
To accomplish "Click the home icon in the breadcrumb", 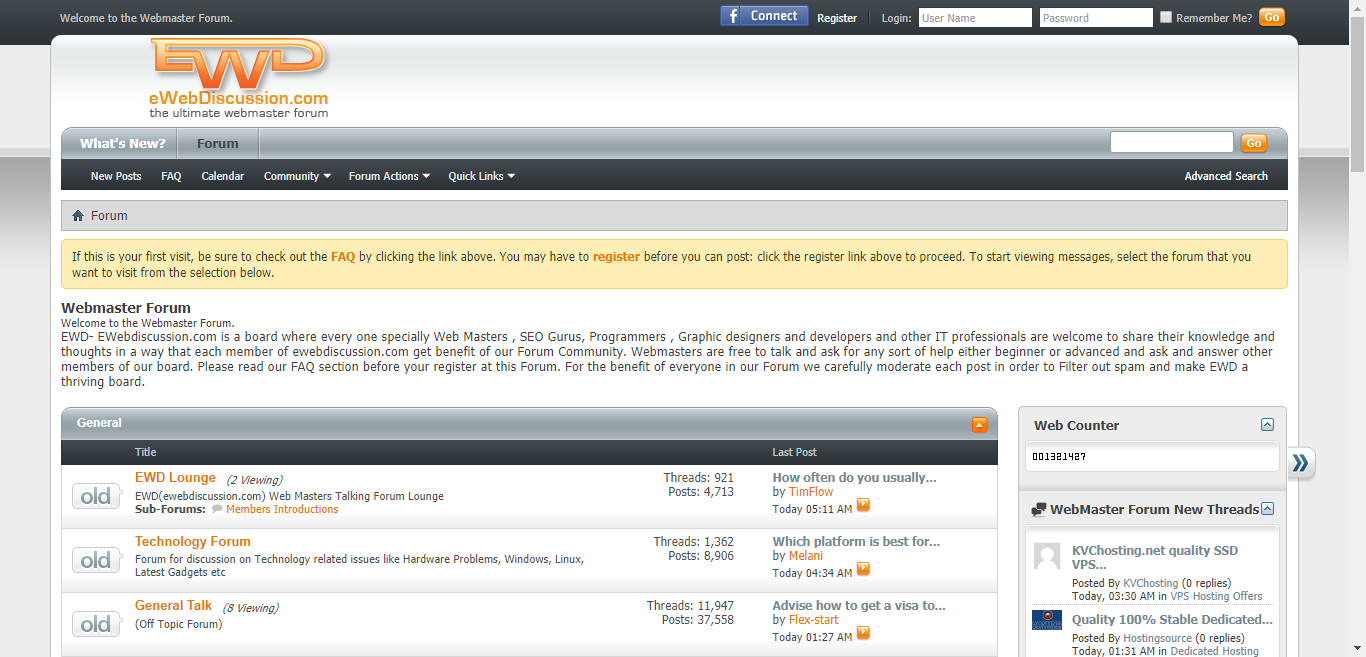I will point(78,216).
